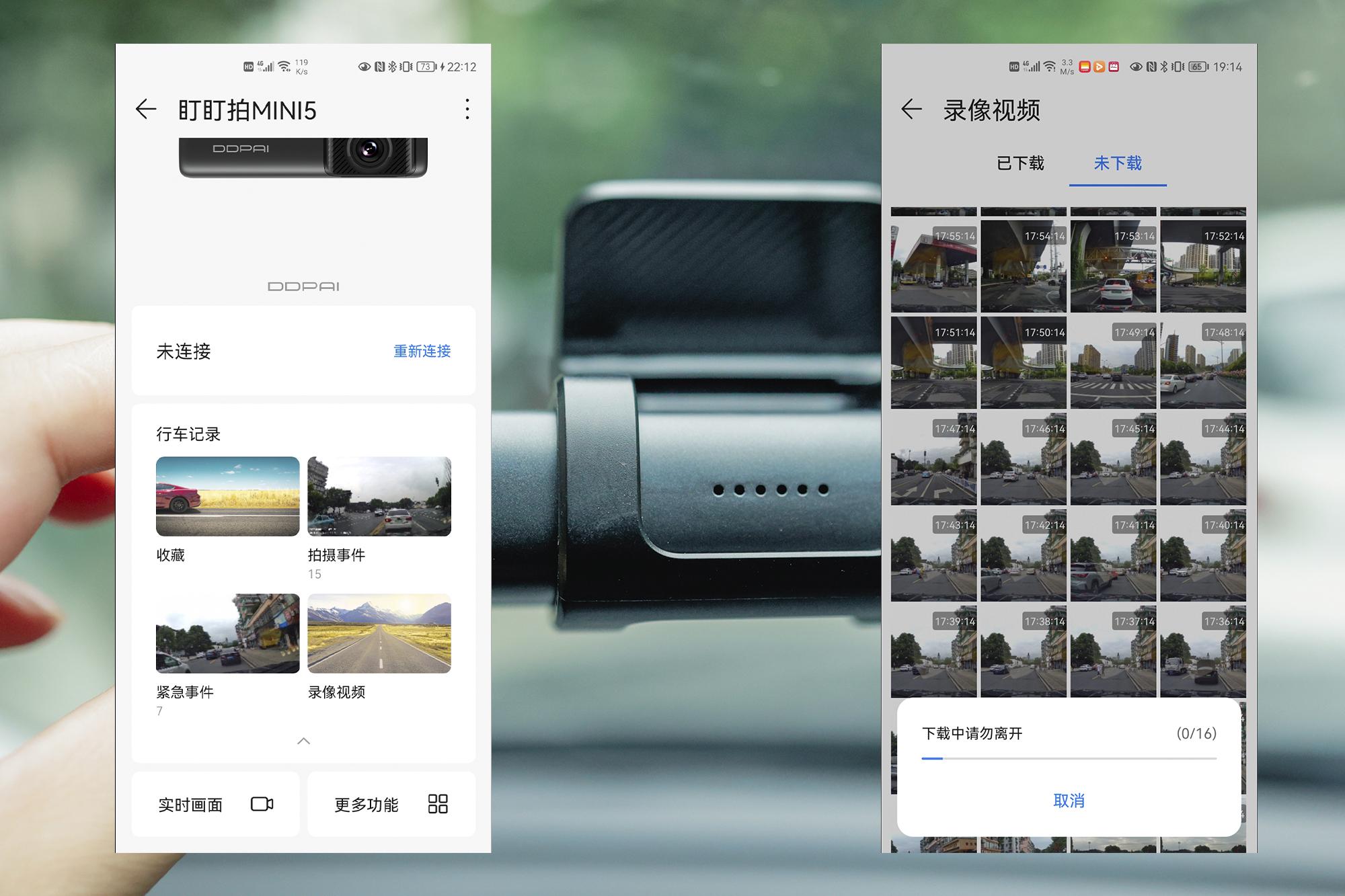Open the 录像视频 recordings thumbnail
The height and width of the screenshot is (896, 1345).
click(379, 634)
